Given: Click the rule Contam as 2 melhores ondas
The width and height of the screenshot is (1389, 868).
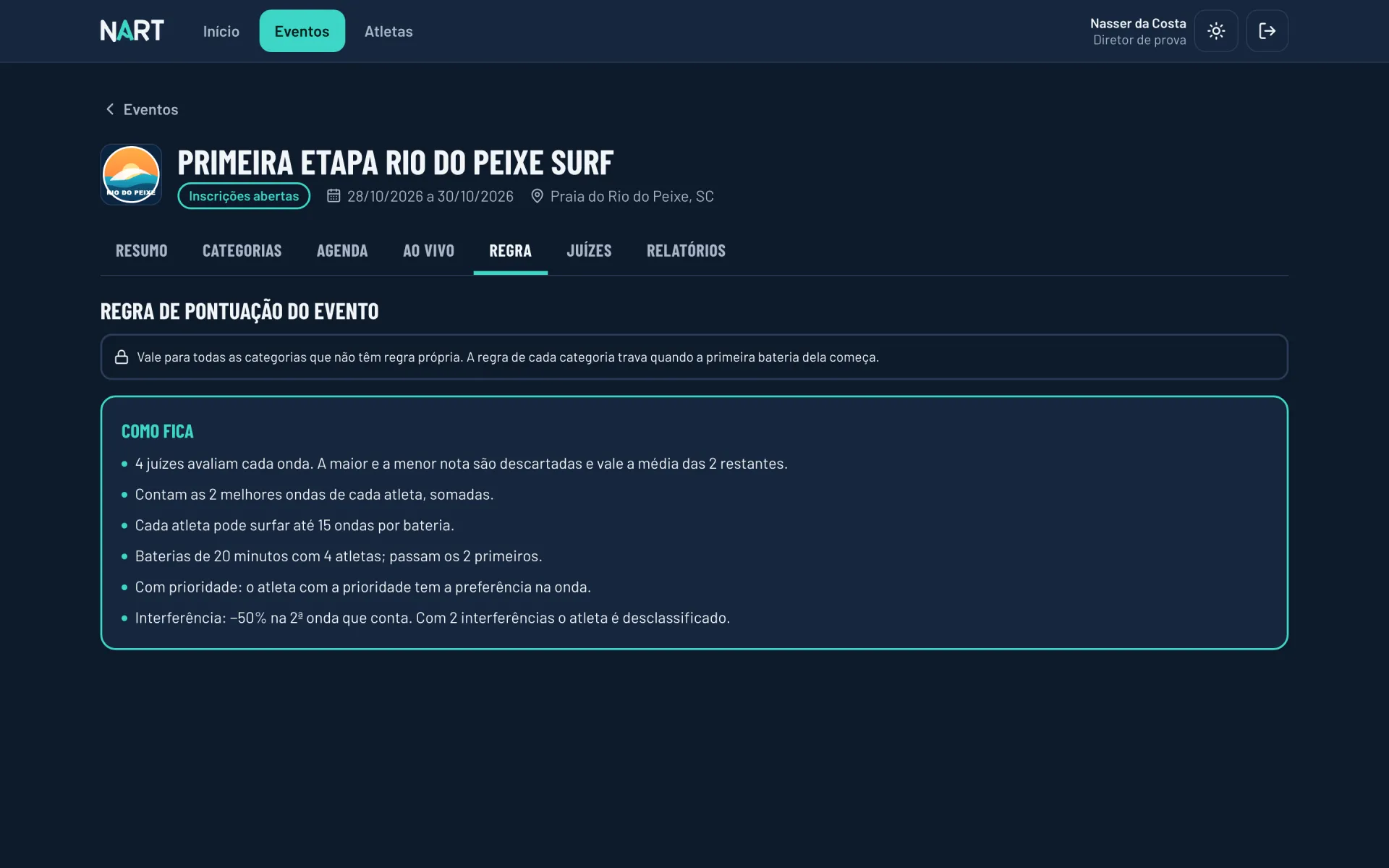Looking at the screenshot, I should click(314, 495).
